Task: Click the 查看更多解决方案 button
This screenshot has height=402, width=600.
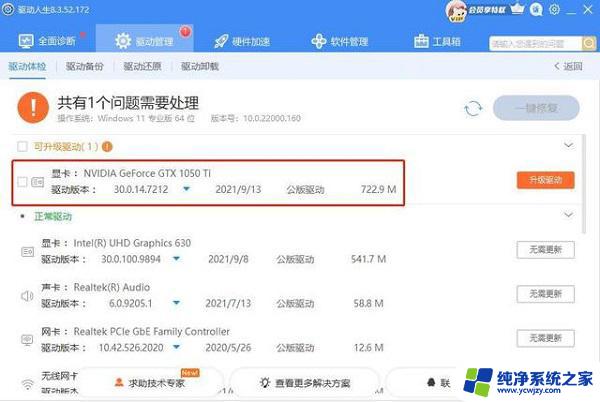Action: 305,382
